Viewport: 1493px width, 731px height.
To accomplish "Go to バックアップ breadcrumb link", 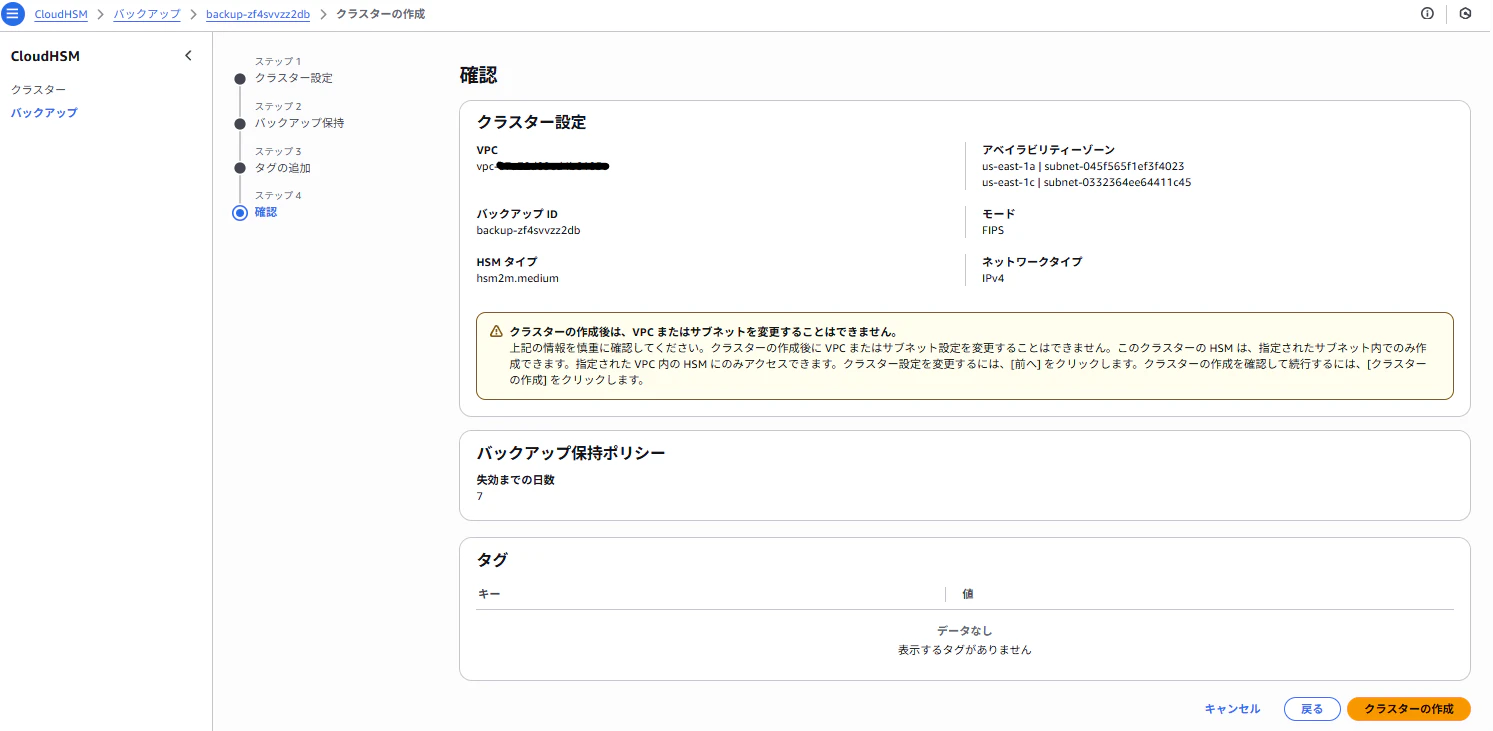I will pyautogui.click(x=147, y=14).
